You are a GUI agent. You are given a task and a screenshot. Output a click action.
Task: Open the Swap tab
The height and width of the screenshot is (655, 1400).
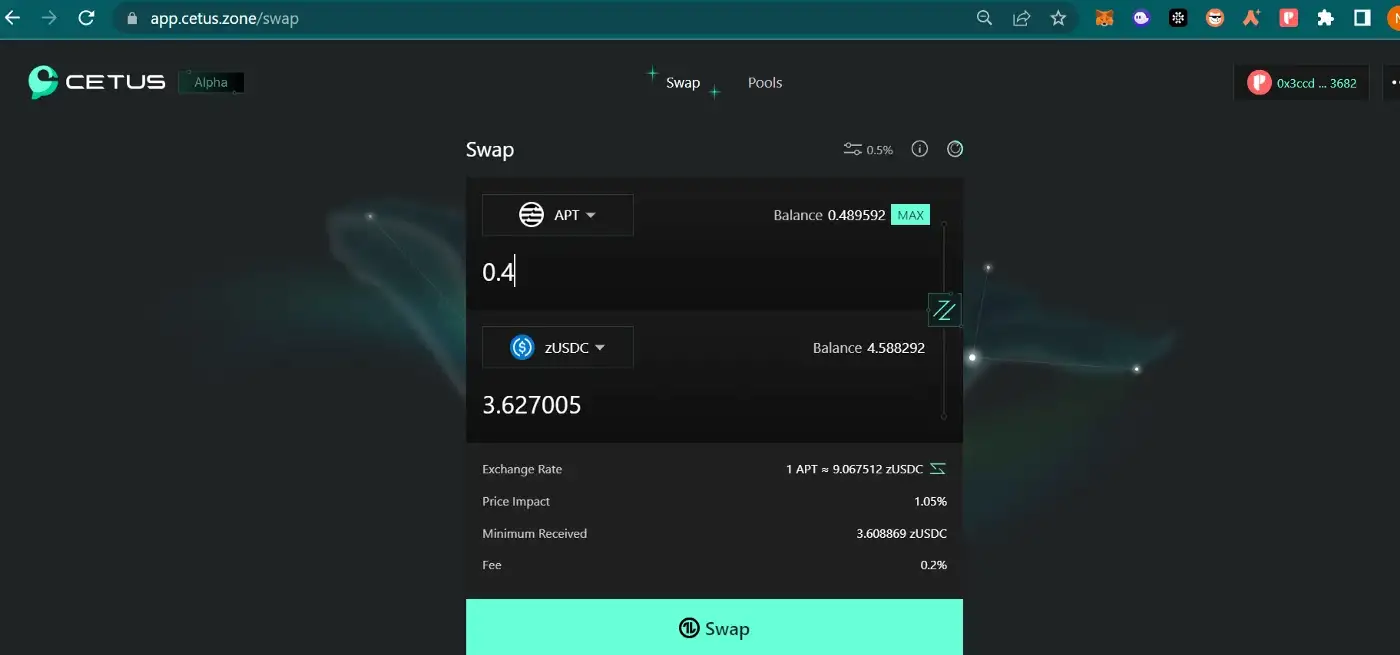[683, 83]
